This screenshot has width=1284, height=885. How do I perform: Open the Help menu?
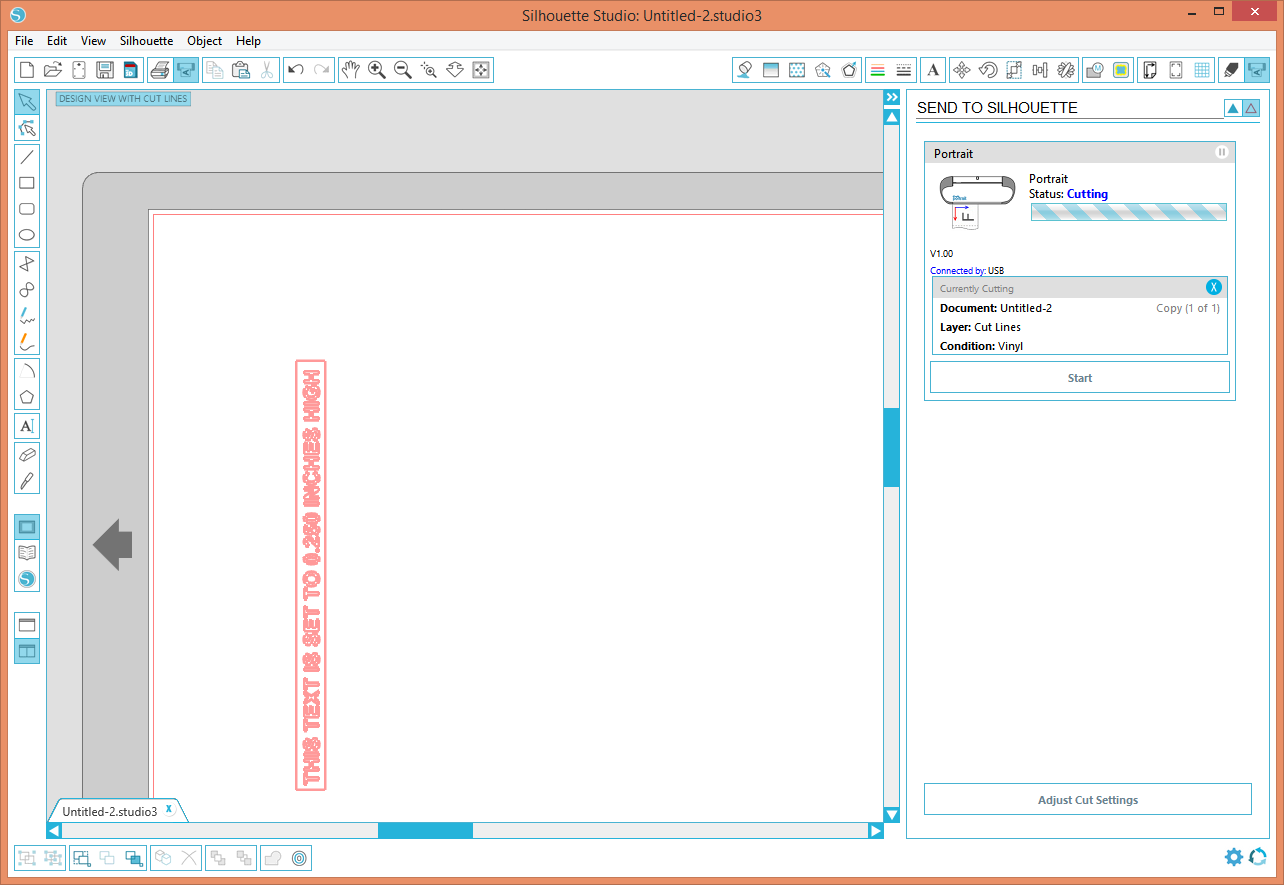pyautogui.click(x=248, y=41)
